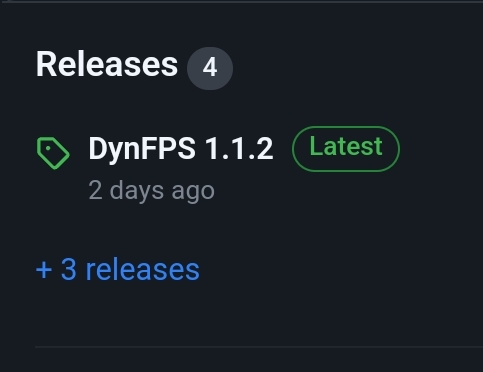
Task: Click the release tag icon
Action: tap(53, 153)
